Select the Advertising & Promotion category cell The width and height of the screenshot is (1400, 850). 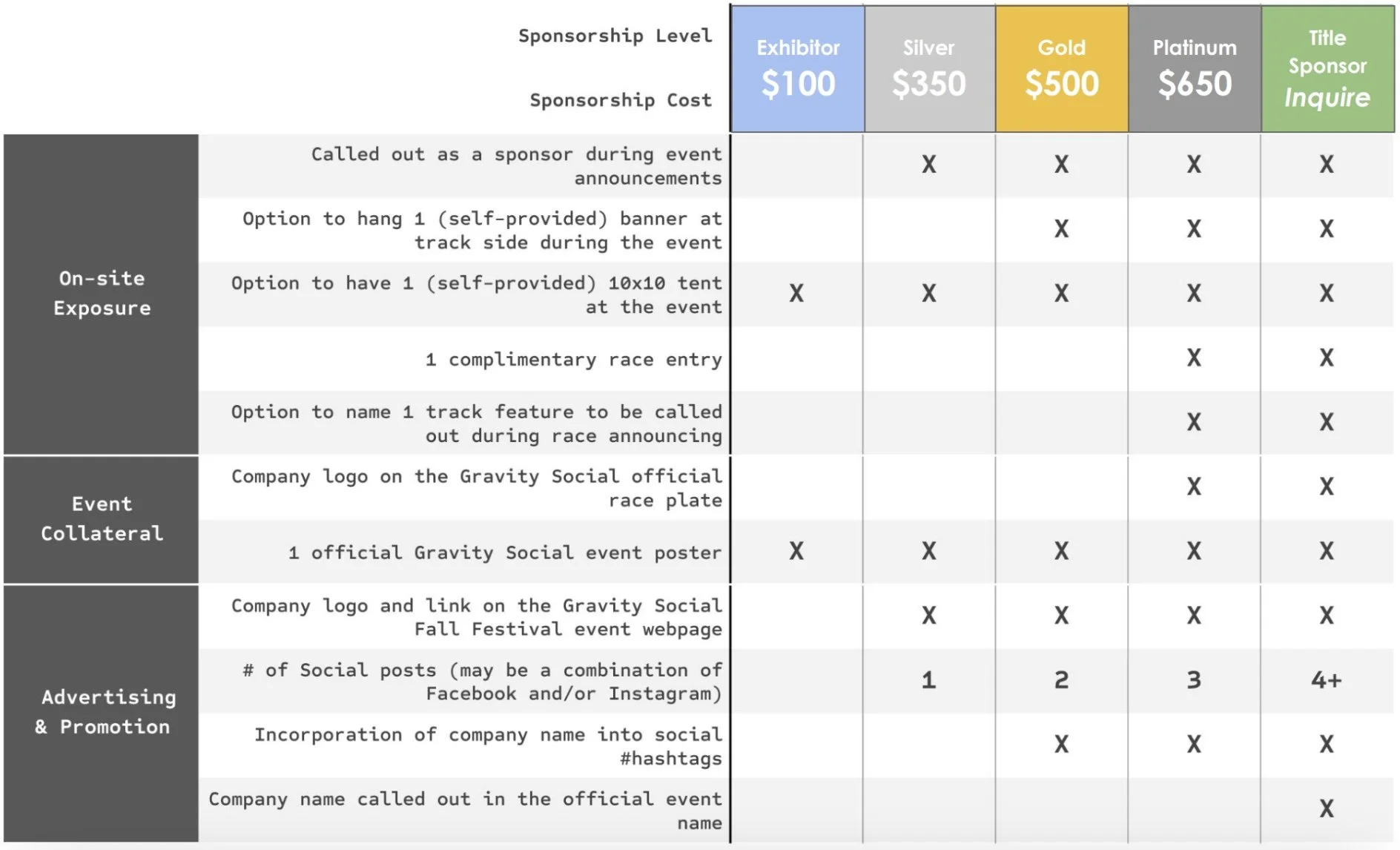tap(102, 713)
